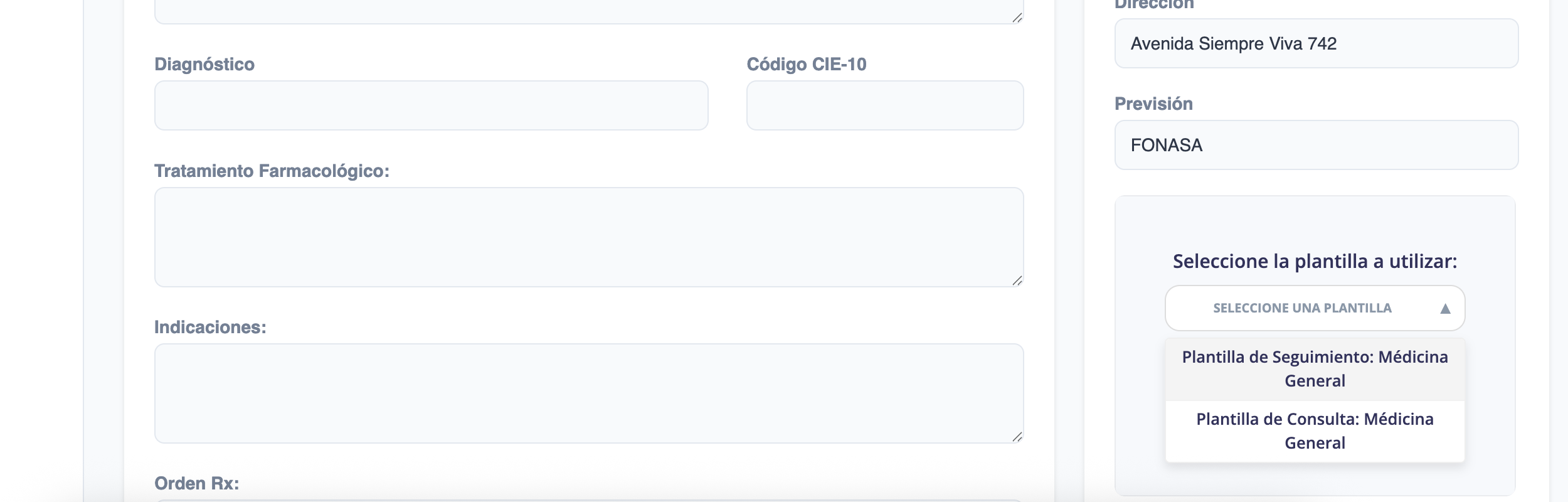Image resolution: width=1568 pixels, height=502 pixels.
Task: Click the Orden Rx label
Action: click(x=197, y=483)
